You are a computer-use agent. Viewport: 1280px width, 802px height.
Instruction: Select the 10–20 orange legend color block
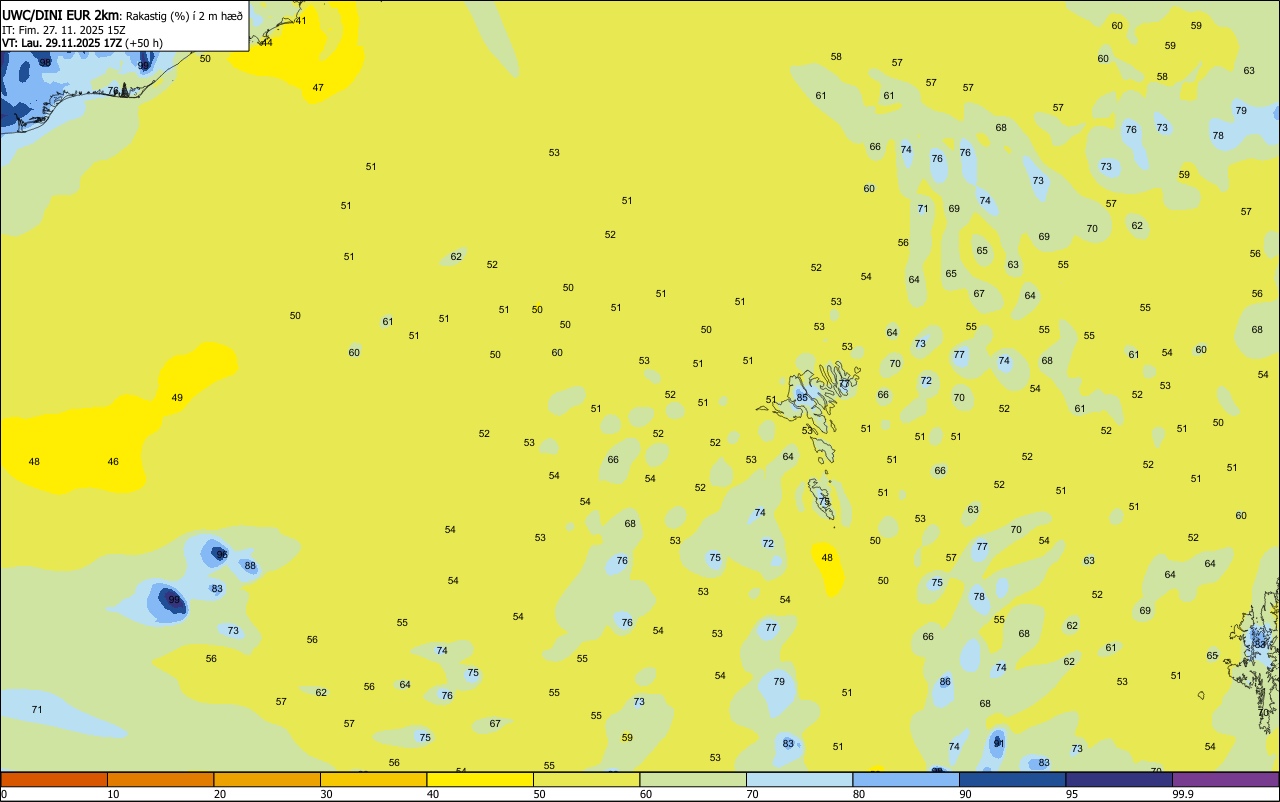(160, 779)
